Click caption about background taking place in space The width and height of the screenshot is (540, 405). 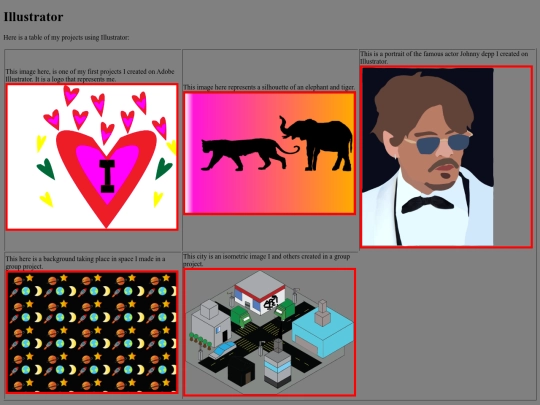pyautogui.click(x=85, y=262)
